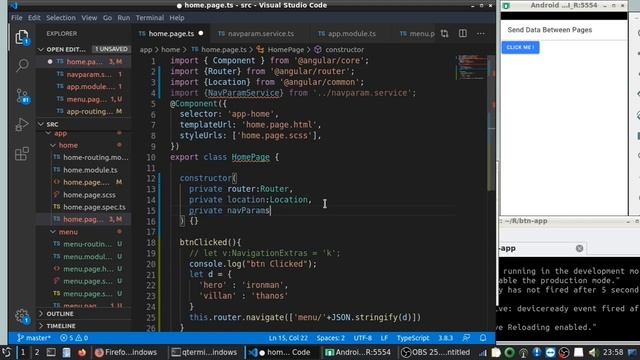
Task: Switch to OBS window in taskbar
Action: pos(436,352)
